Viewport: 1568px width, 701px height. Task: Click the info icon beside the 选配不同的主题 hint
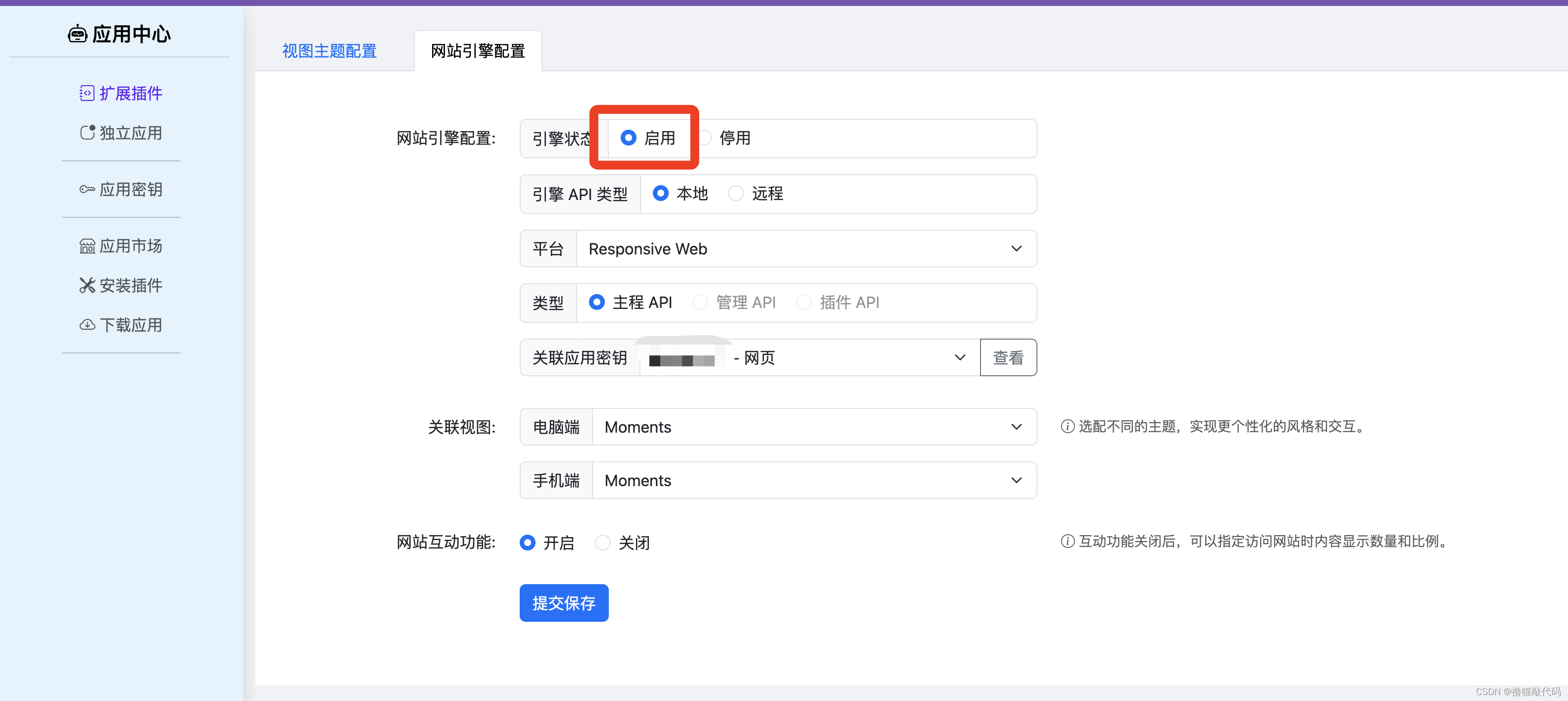pos(1067,426)
